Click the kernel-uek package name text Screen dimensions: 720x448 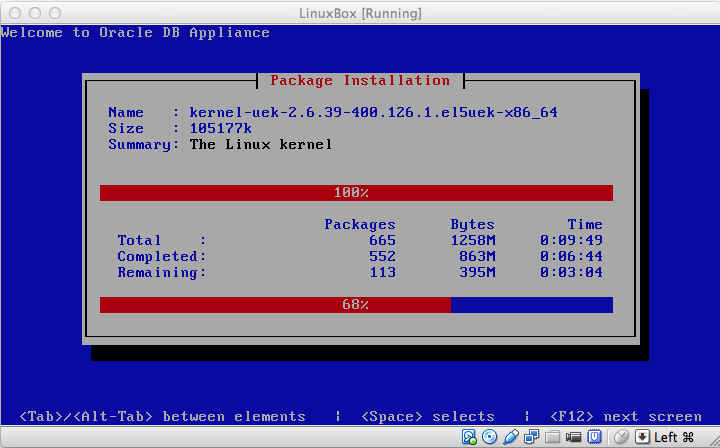point(373,112)
